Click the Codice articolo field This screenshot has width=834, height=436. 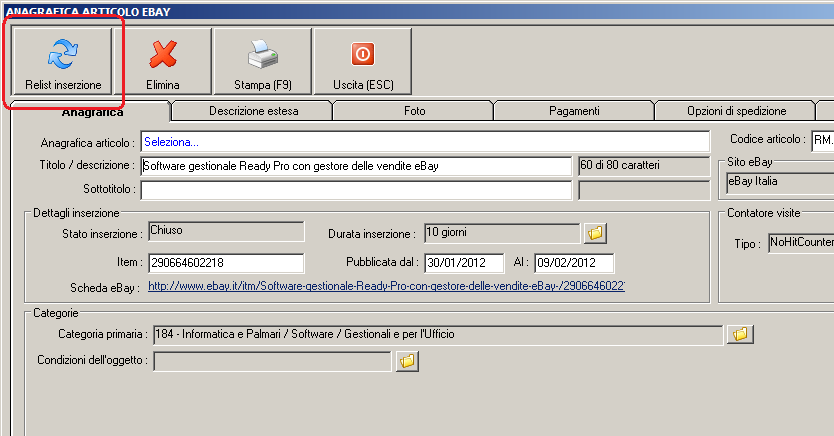click(x=822, y=140)
